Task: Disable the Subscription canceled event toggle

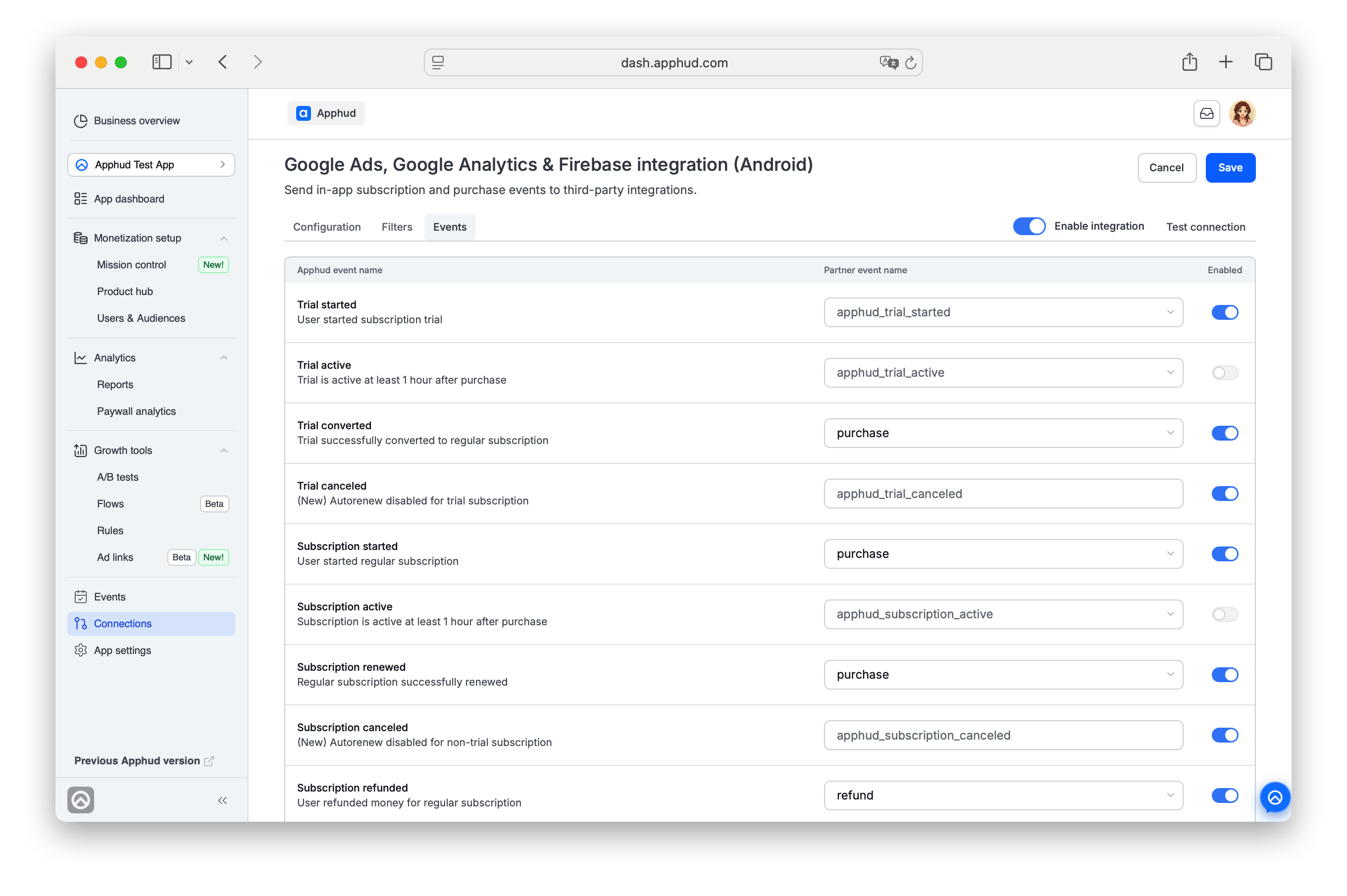Action: click(x=1224, y=735)
